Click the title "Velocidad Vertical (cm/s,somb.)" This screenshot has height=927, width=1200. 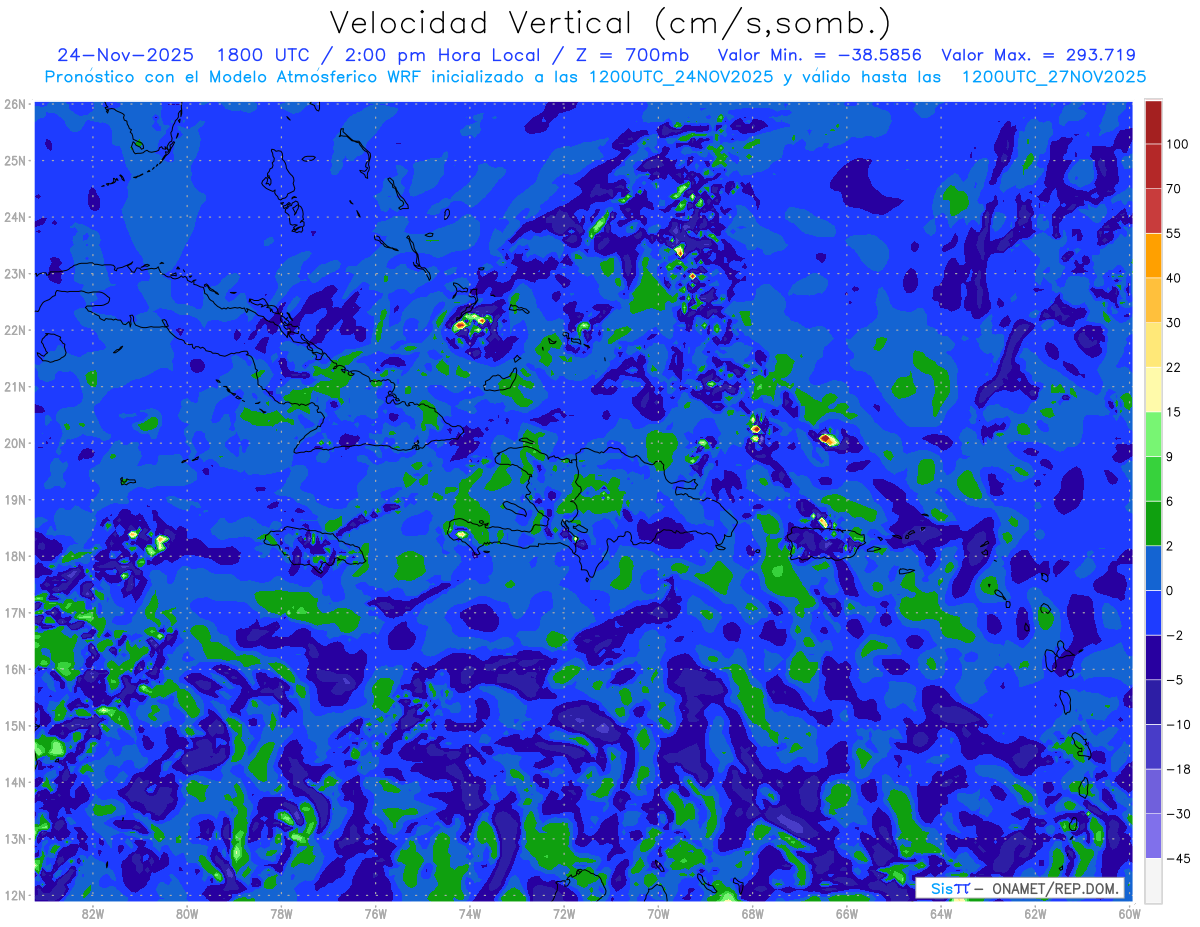[x=610, y=24]
